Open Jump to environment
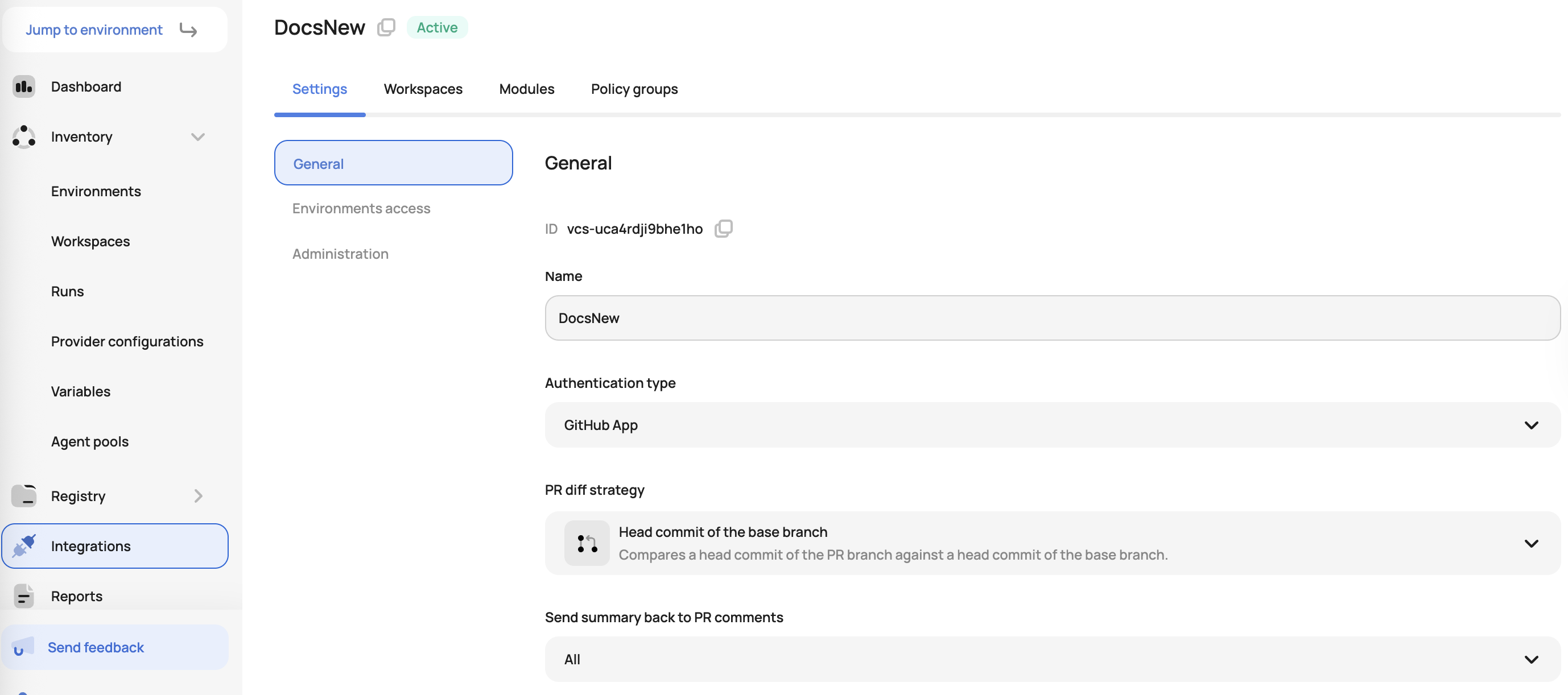1568x695 pixels. (115, 30)
